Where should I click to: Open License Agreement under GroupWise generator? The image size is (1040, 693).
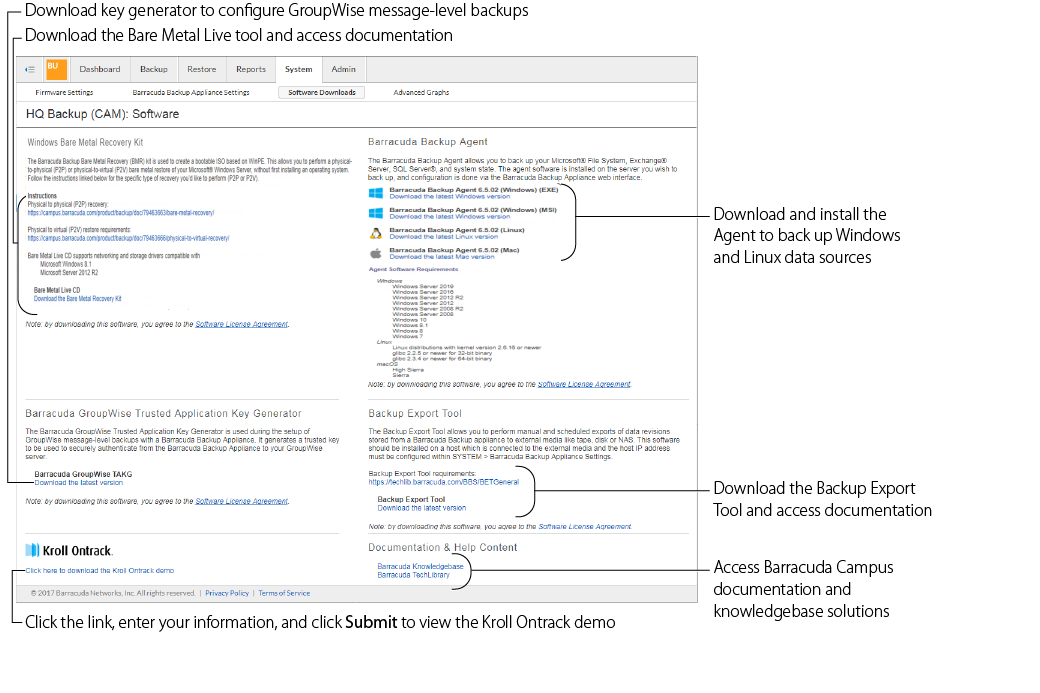pyautogui.click(x=241, y=501)
